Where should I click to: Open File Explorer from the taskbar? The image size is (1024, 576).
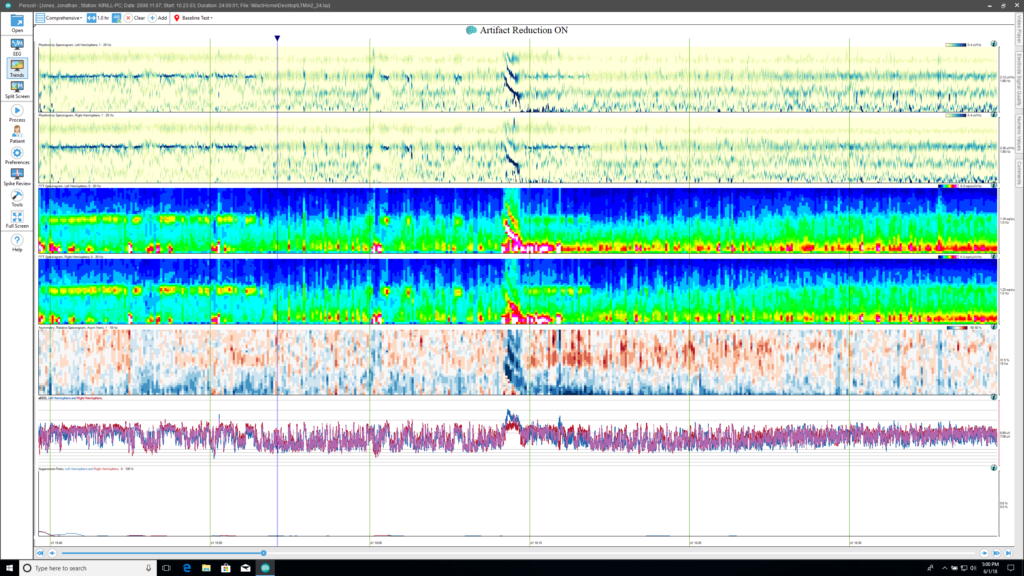click(206, 568)
